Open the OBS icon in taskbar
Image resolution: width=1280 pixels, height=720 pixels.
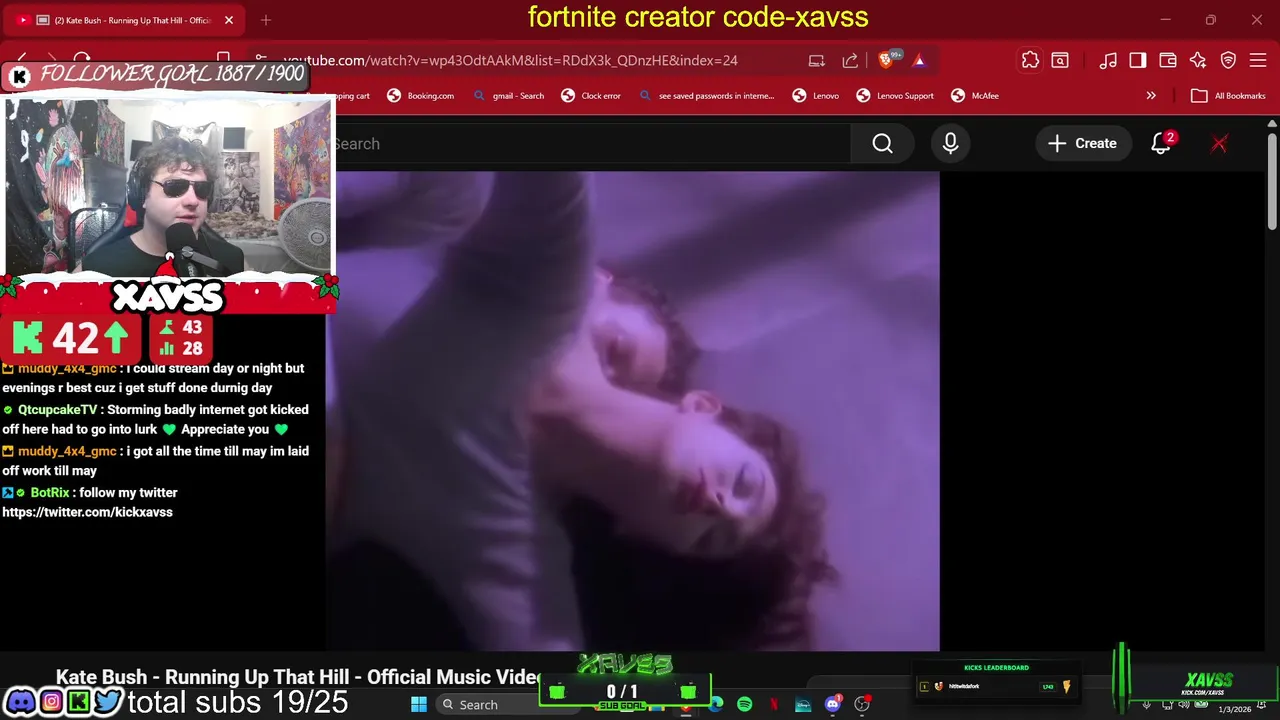[862, 704]
